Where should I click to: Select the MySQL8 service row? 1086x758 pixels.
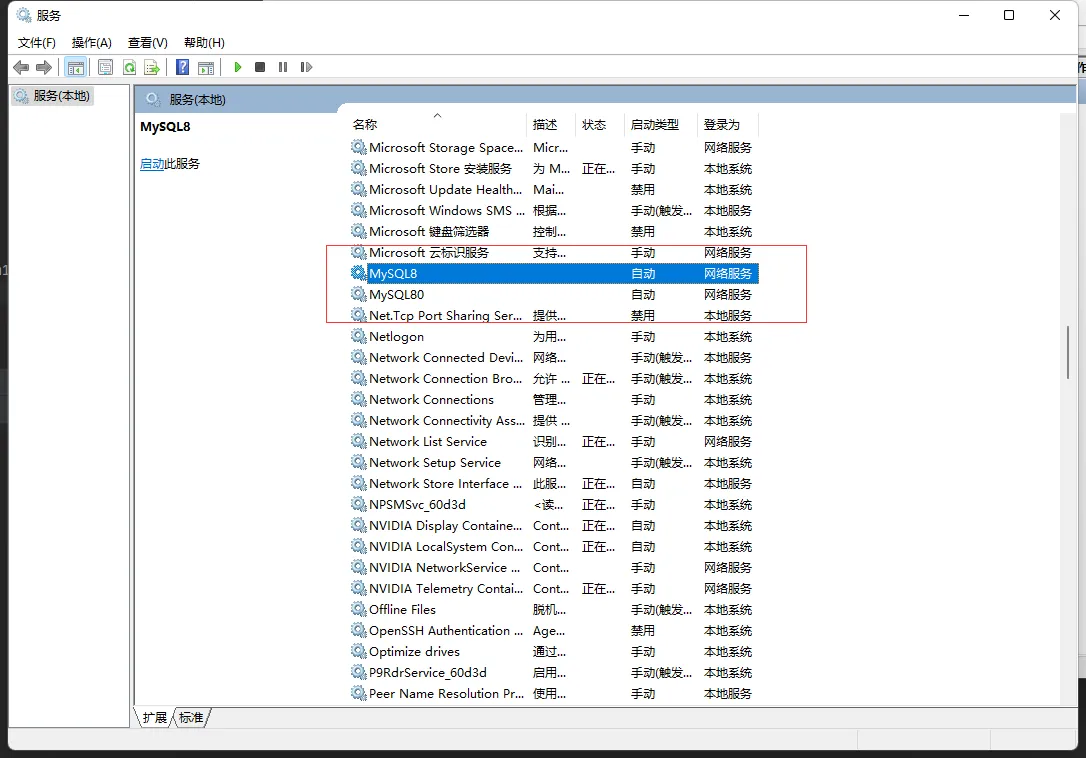[554, 274]
